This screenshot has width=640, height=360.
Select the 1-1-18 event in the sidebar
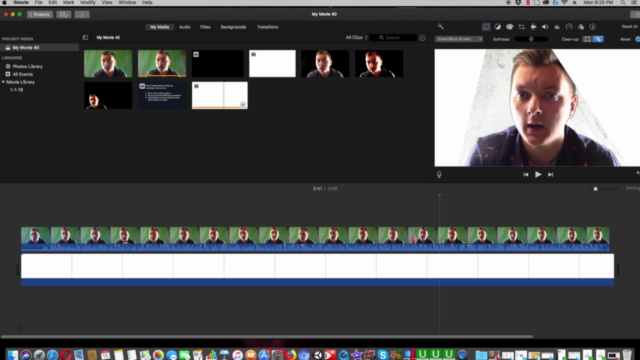16,90
